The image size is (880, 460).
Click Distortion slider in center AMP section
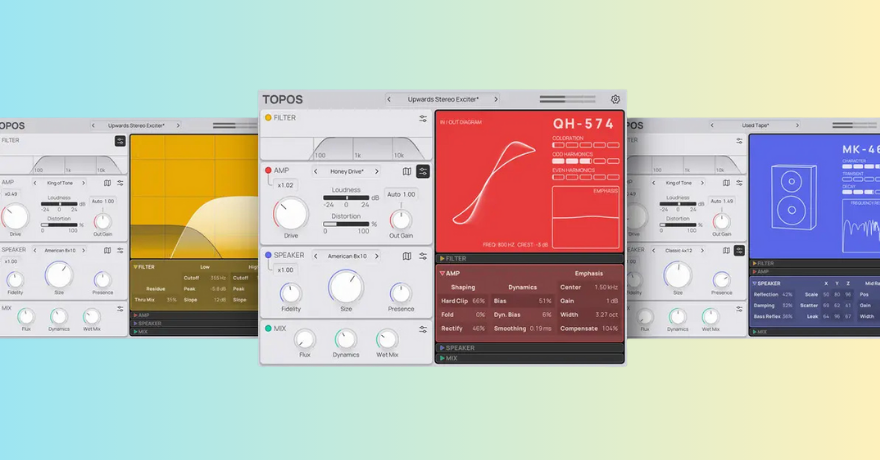(346, 224)
